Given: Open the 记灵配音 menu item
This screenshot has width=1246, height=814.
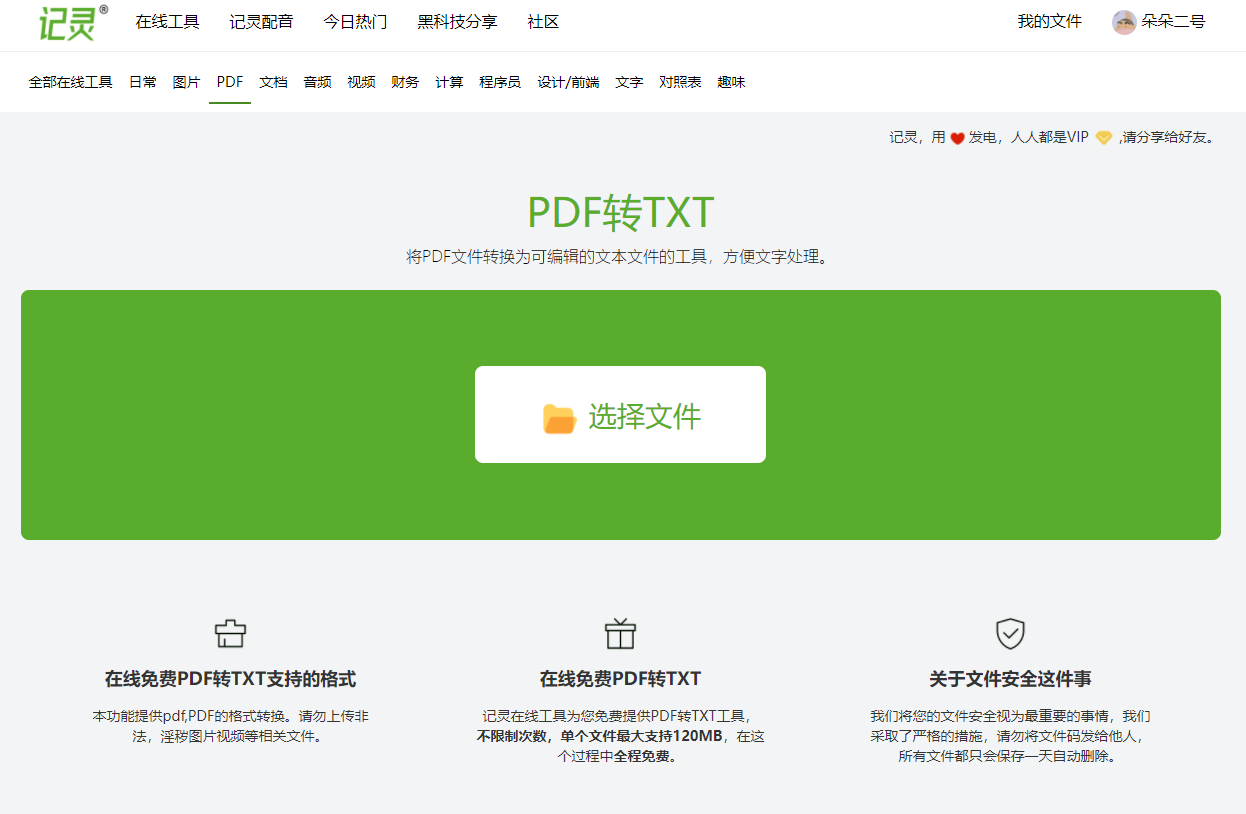Looking at the screenshot, I should click(262, 21).
